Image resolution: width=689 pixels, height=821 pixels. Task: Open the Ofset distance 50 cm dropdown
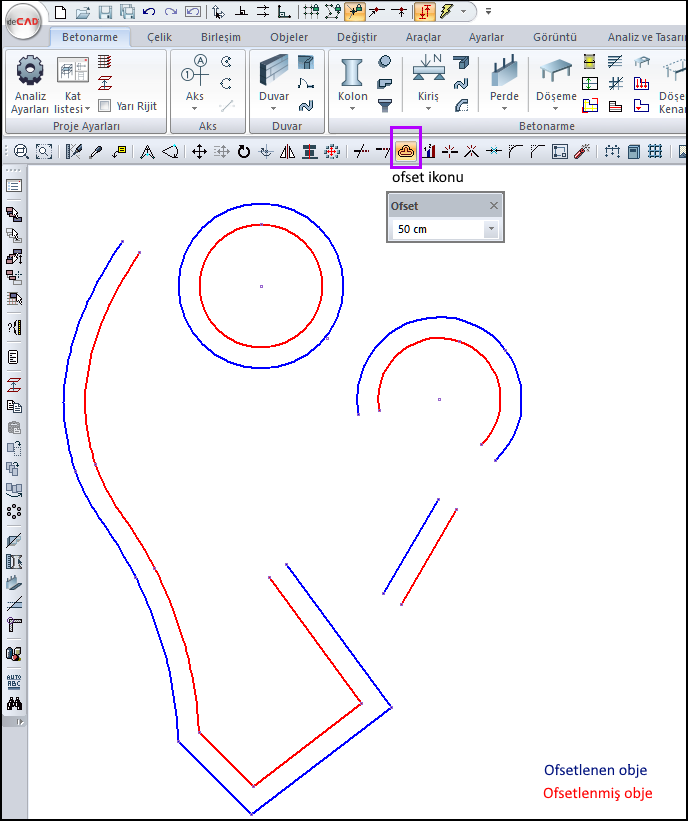coord(490,229)
